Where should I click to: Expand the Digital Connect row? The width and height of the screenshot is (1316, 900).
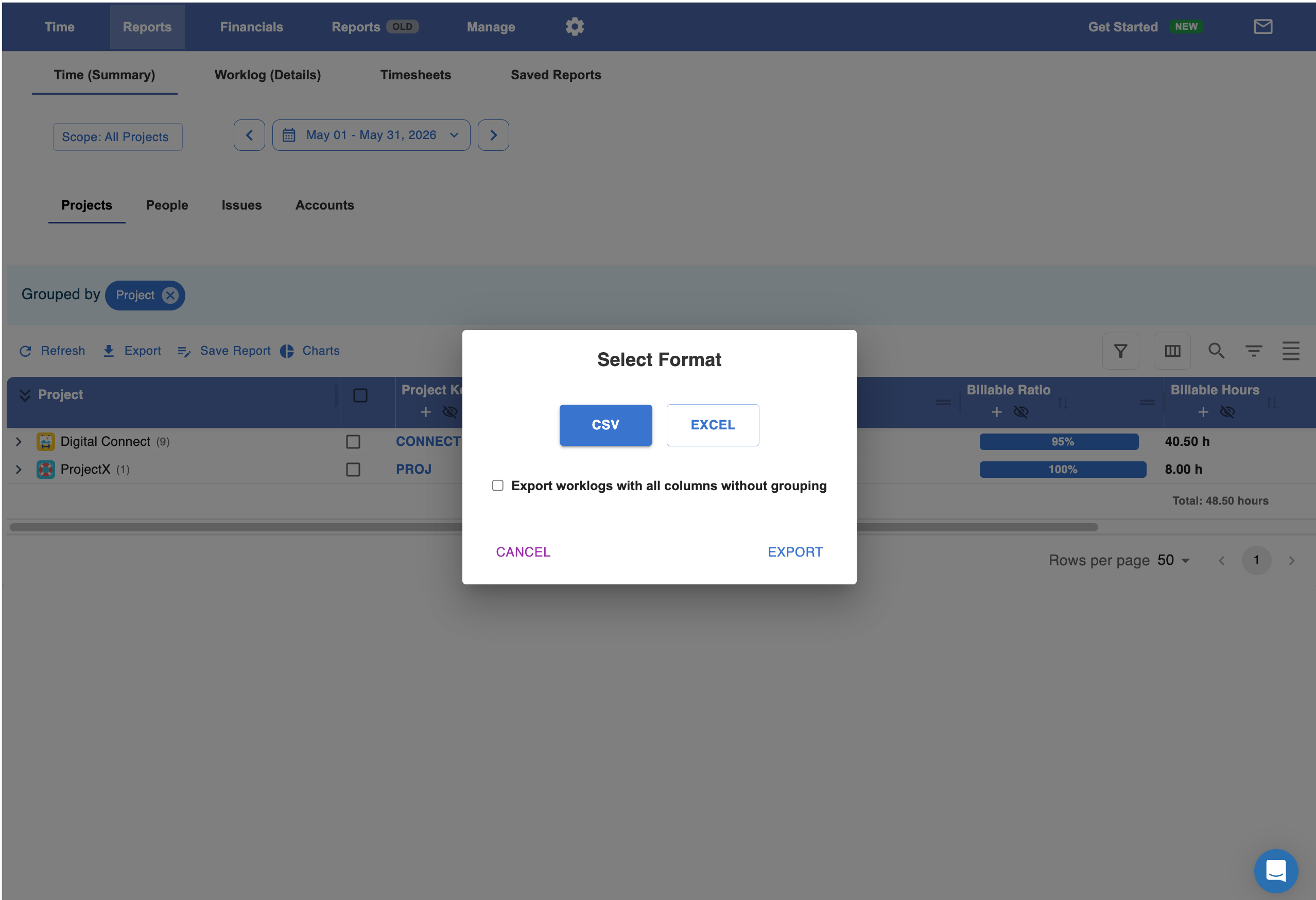[19, 441]
